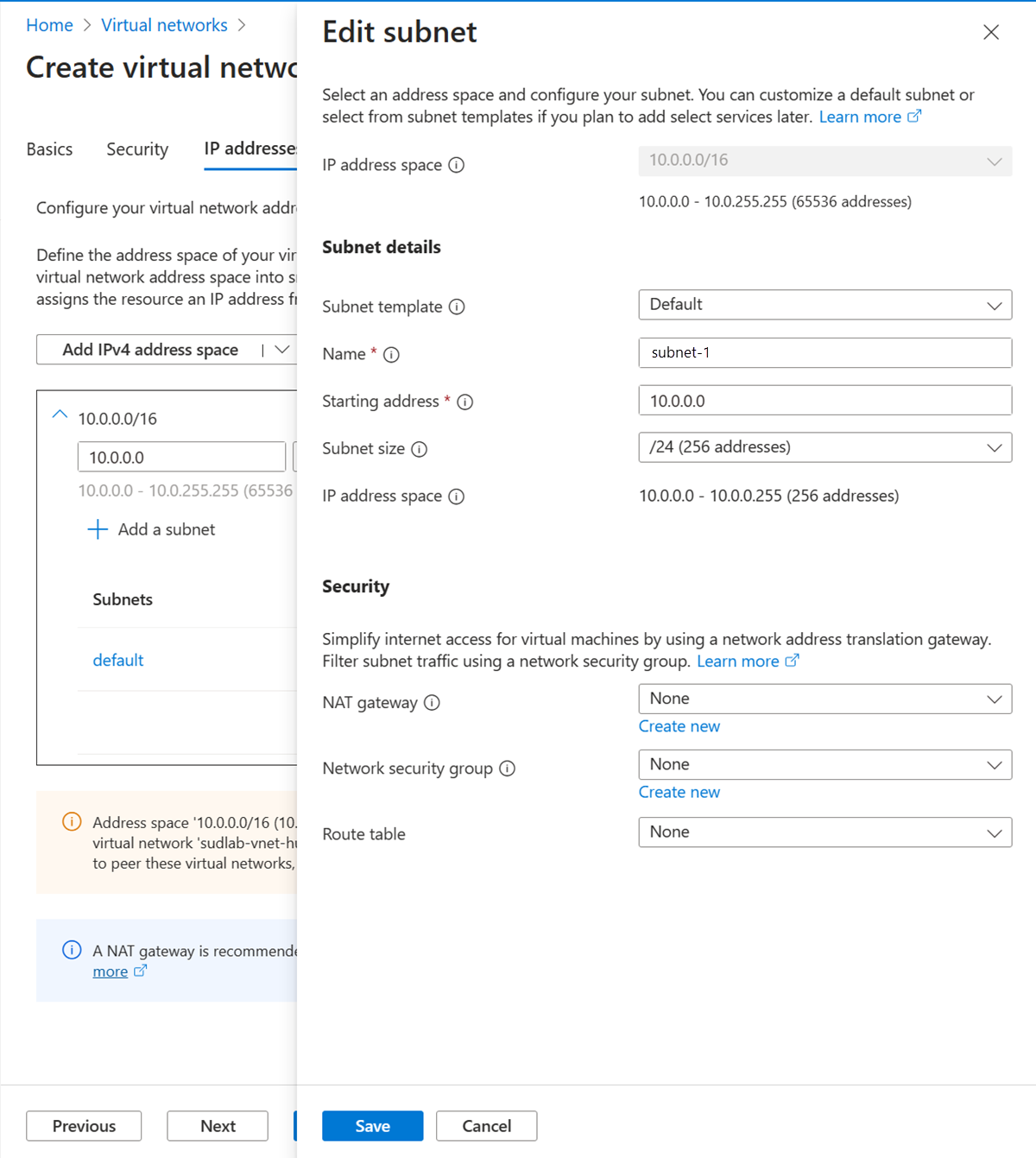Switch to the Security tab

click(x=137, y=149)
